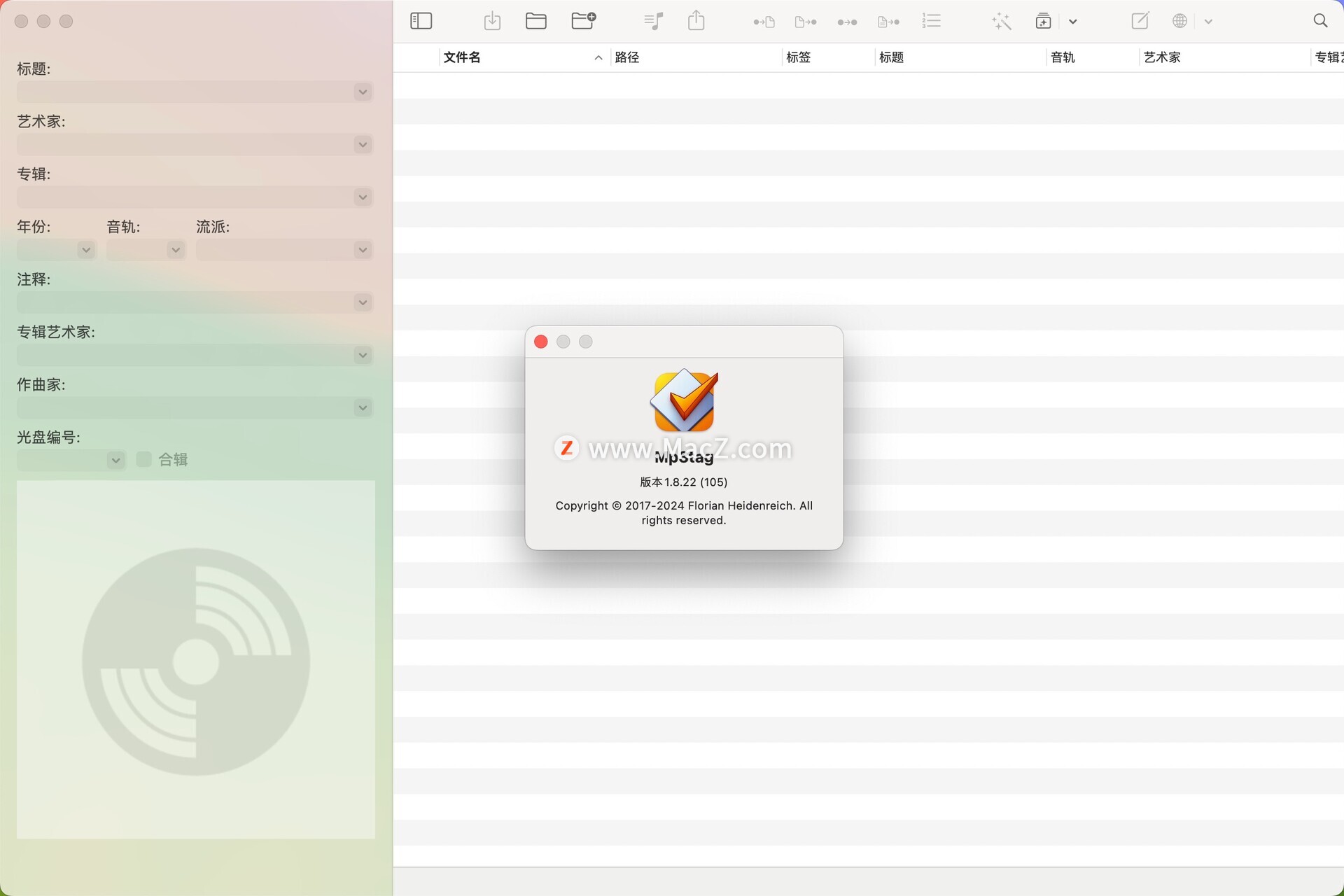Image resolution: width=1344 pixels, height=896 pixels.
Task: Click the add folder icon with plus
Action: (583, 21)
